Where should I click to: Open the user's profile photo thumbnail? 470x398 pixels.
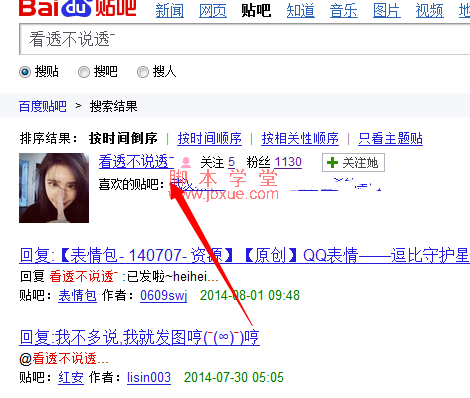coord(54,188)
